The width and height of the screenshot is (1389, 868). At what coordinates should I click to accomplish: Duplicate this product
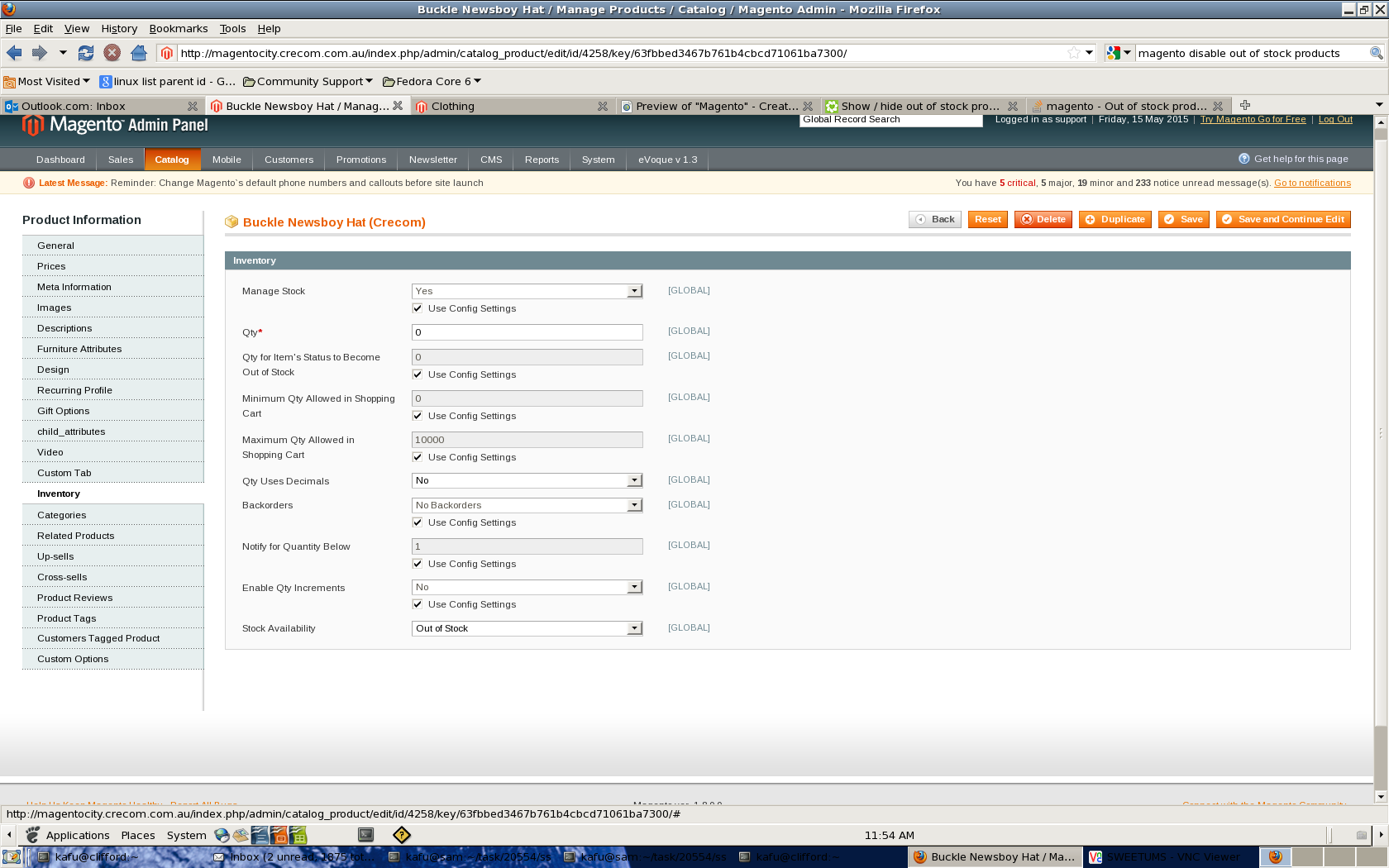point(1115,219)
